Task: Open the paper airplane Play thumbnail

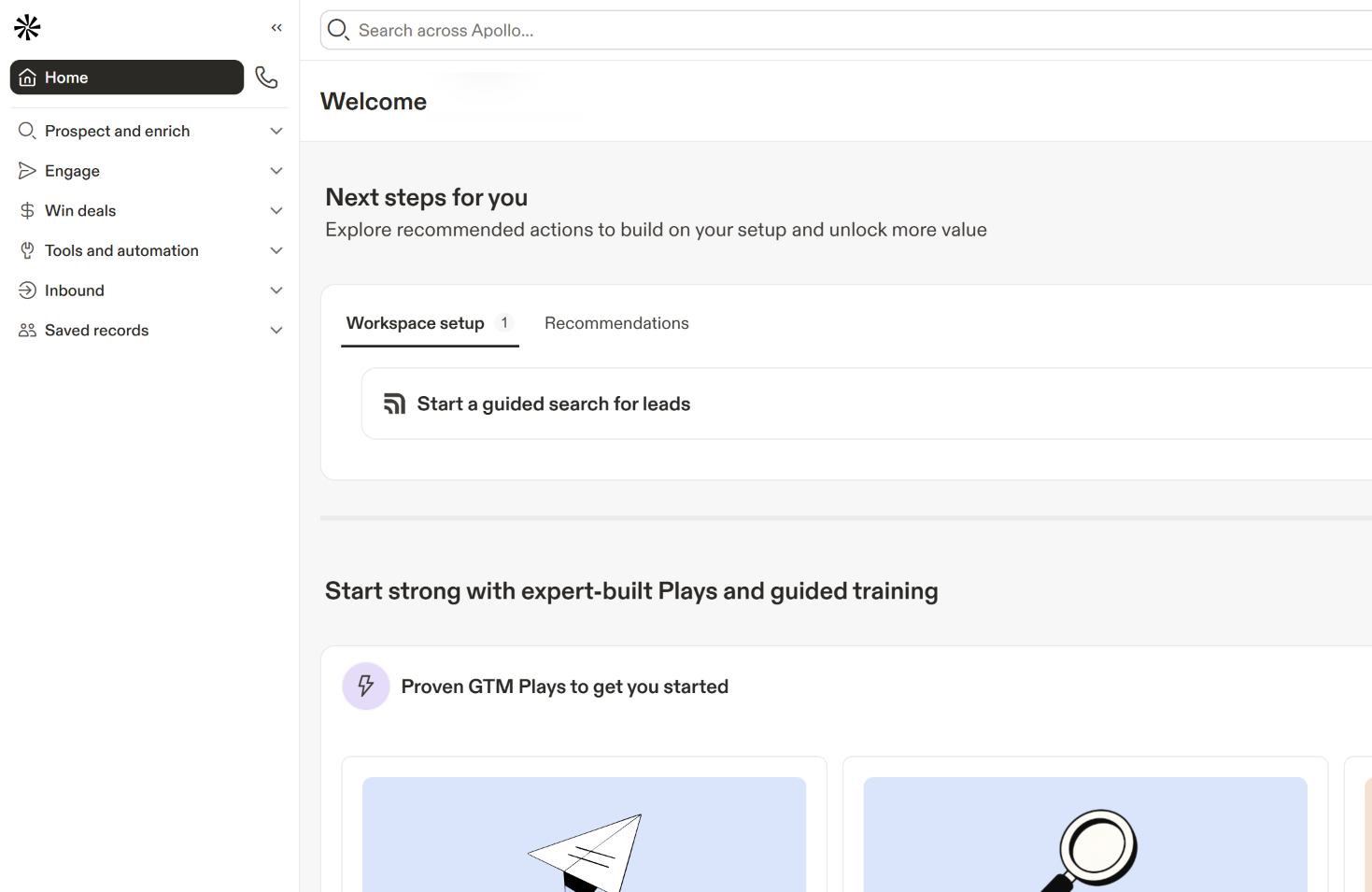Action: (x=584, y=834)
